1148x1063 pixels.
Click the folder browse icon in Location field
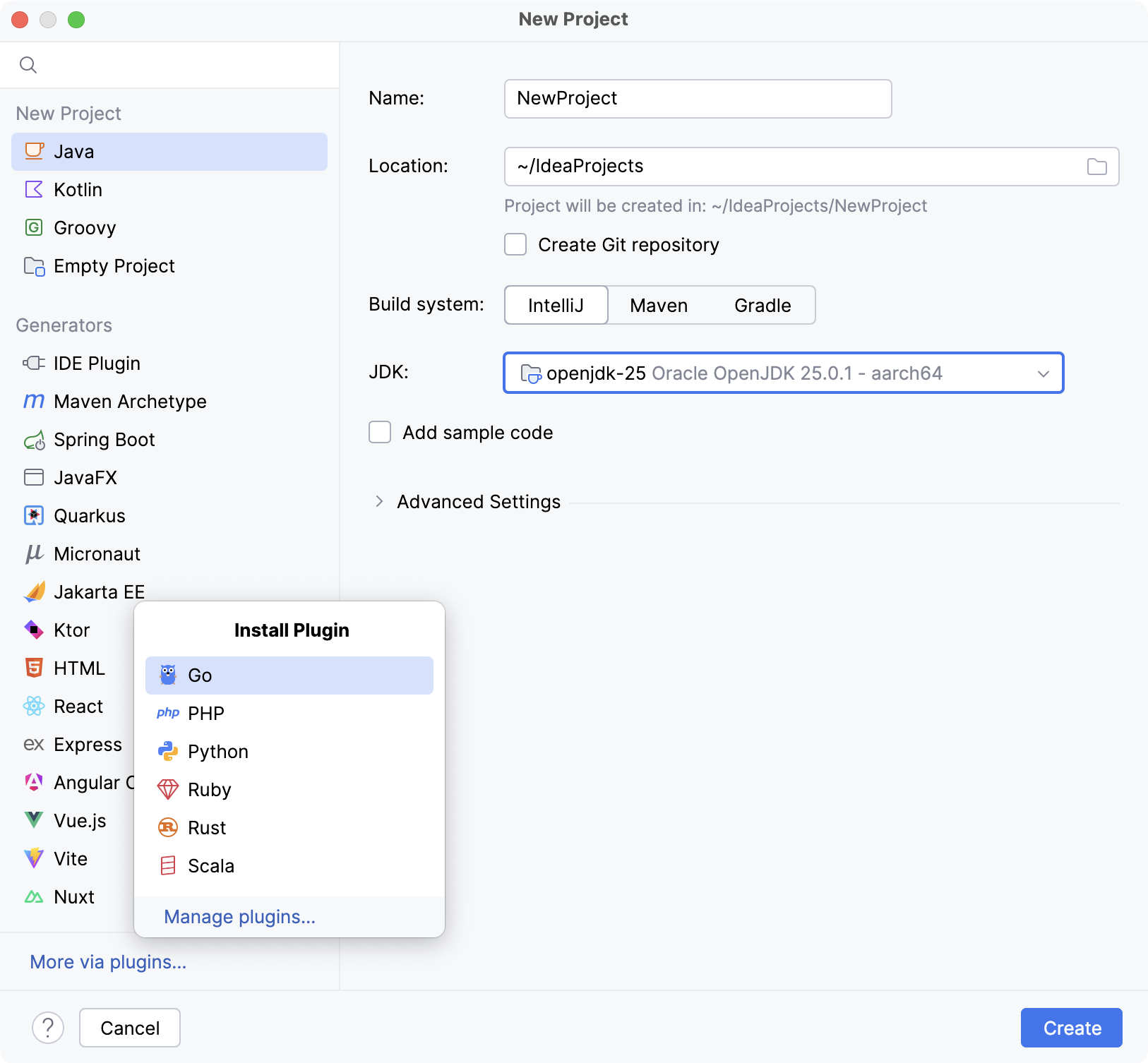tap(1096, 167)
